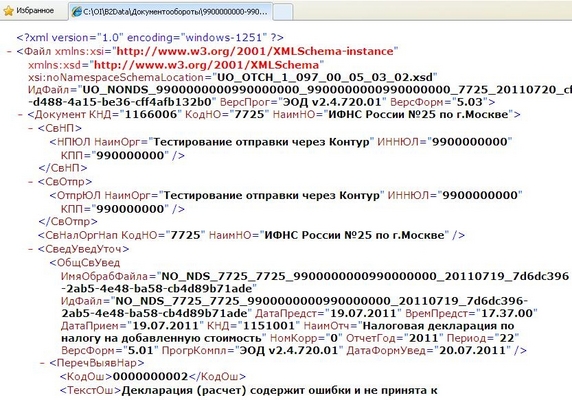Click the XMLSchema-instance namespace URL
572x400 pixels.
pos(255,51)
